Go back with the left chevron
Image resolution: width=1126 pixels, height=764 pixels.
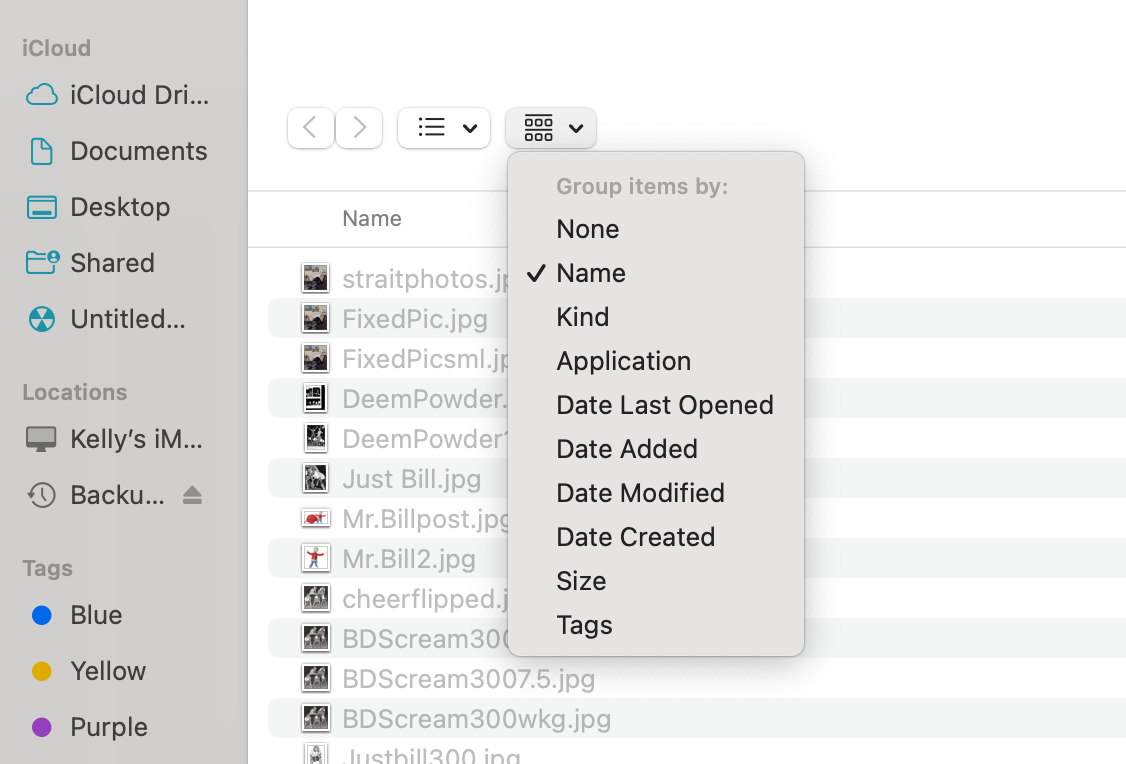tap(311, 128)
